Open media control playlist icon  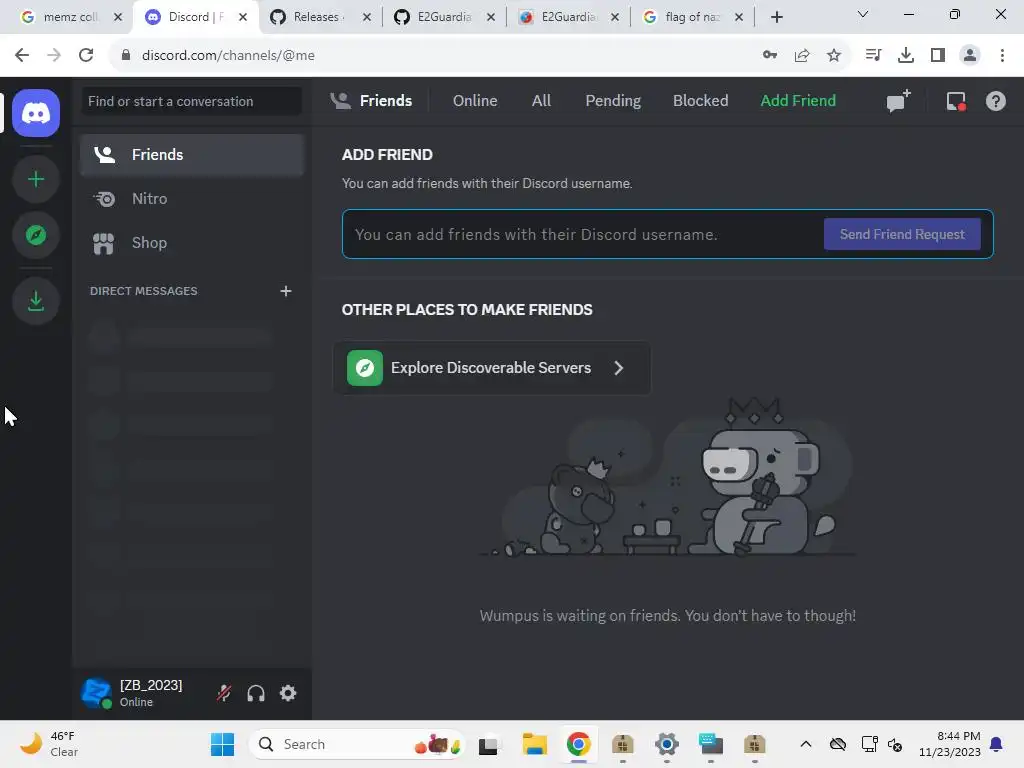pos(873,56)
